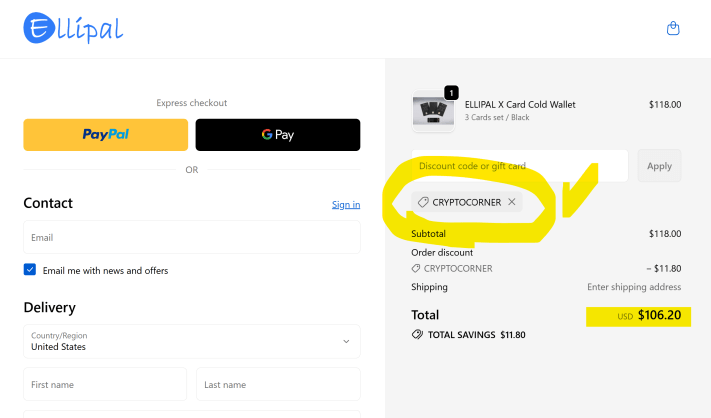711x418 pixels.
Task: Click the ELLIPAL X Card Cold Wallet title
Action: pos(520,104)
